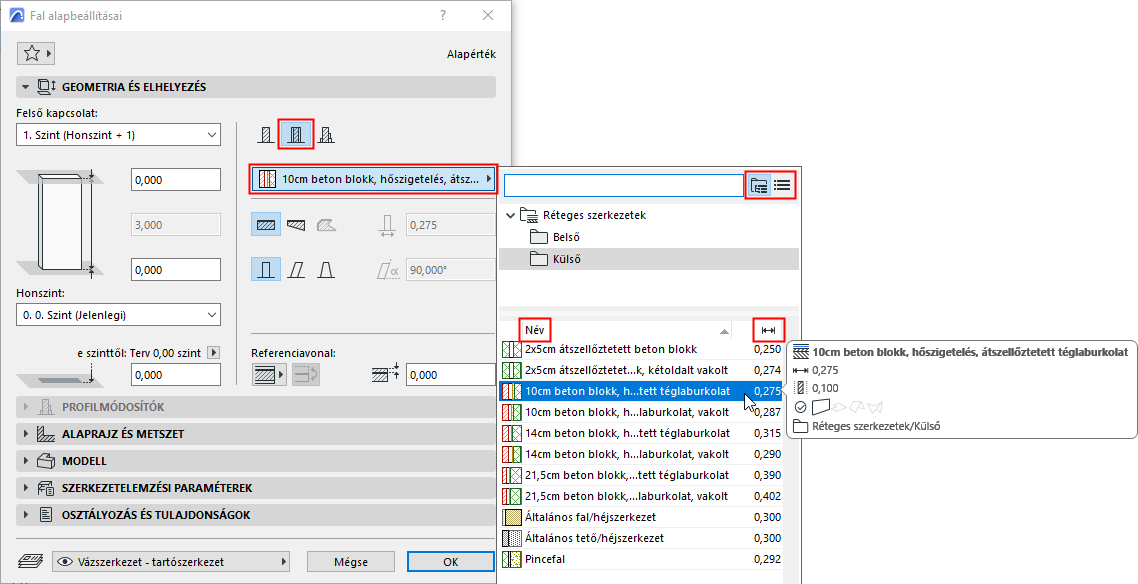
Task: Select the basic wall structure icon
Action: [266, 134]
